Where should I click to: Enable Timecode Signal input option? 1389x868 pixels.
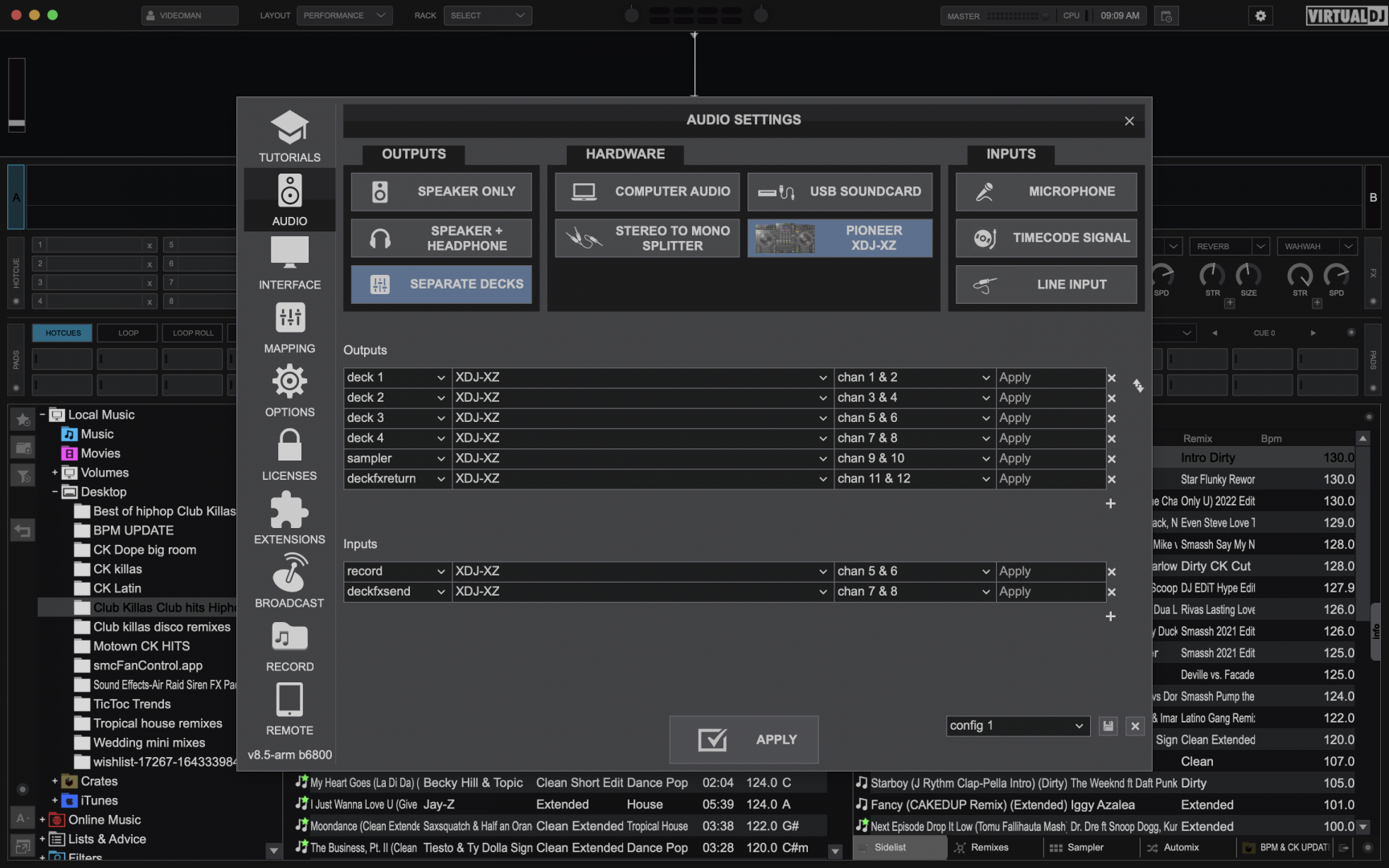tap(1047, 238)
